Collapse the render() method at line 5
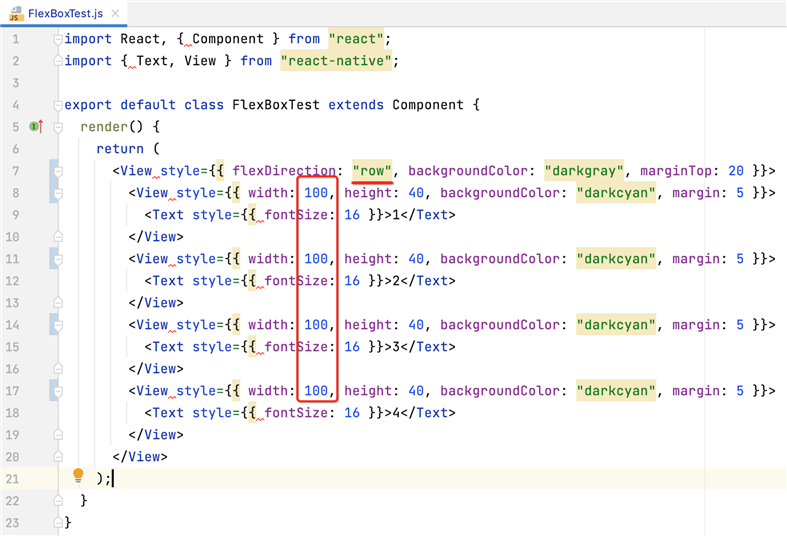 click(x=58, y=127)
